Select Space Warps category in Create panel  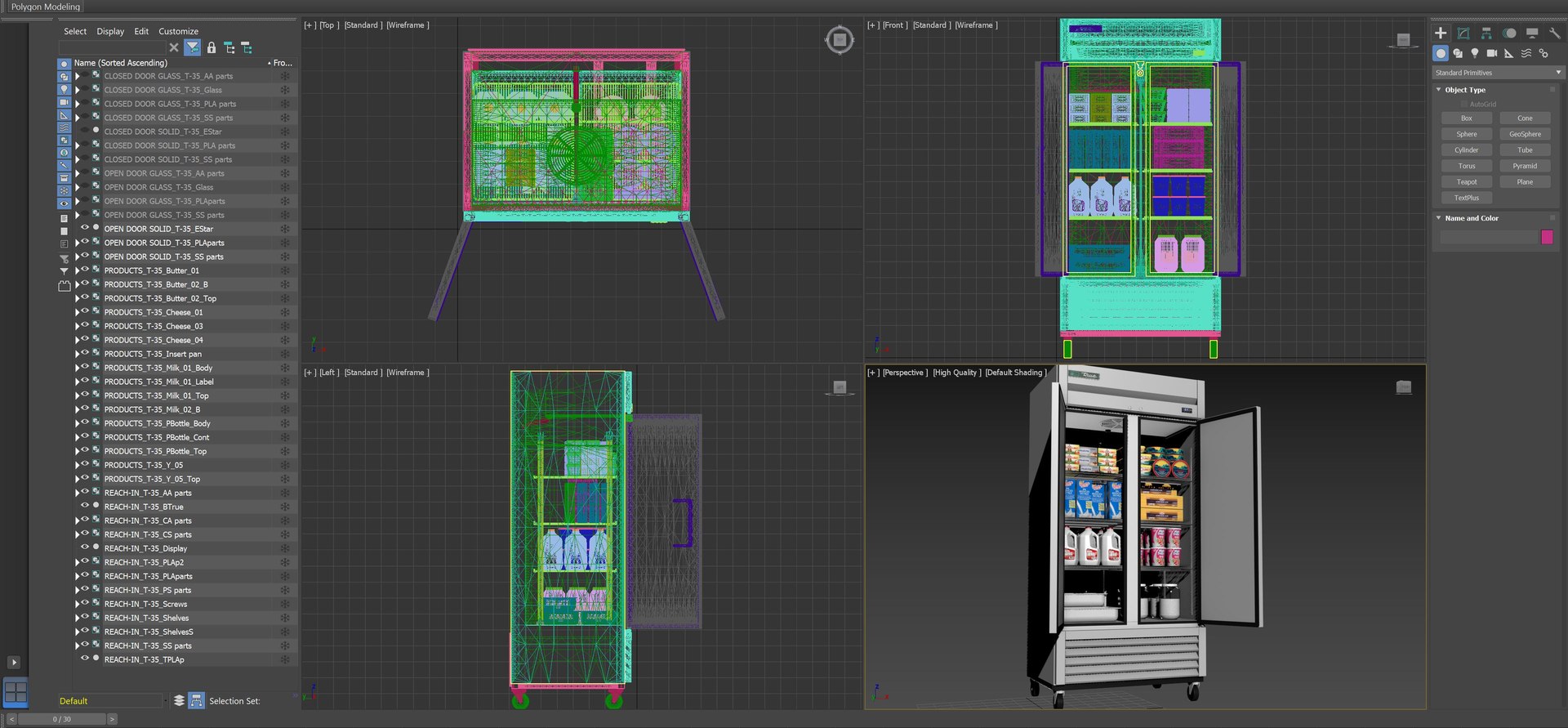click(1526, 53)
